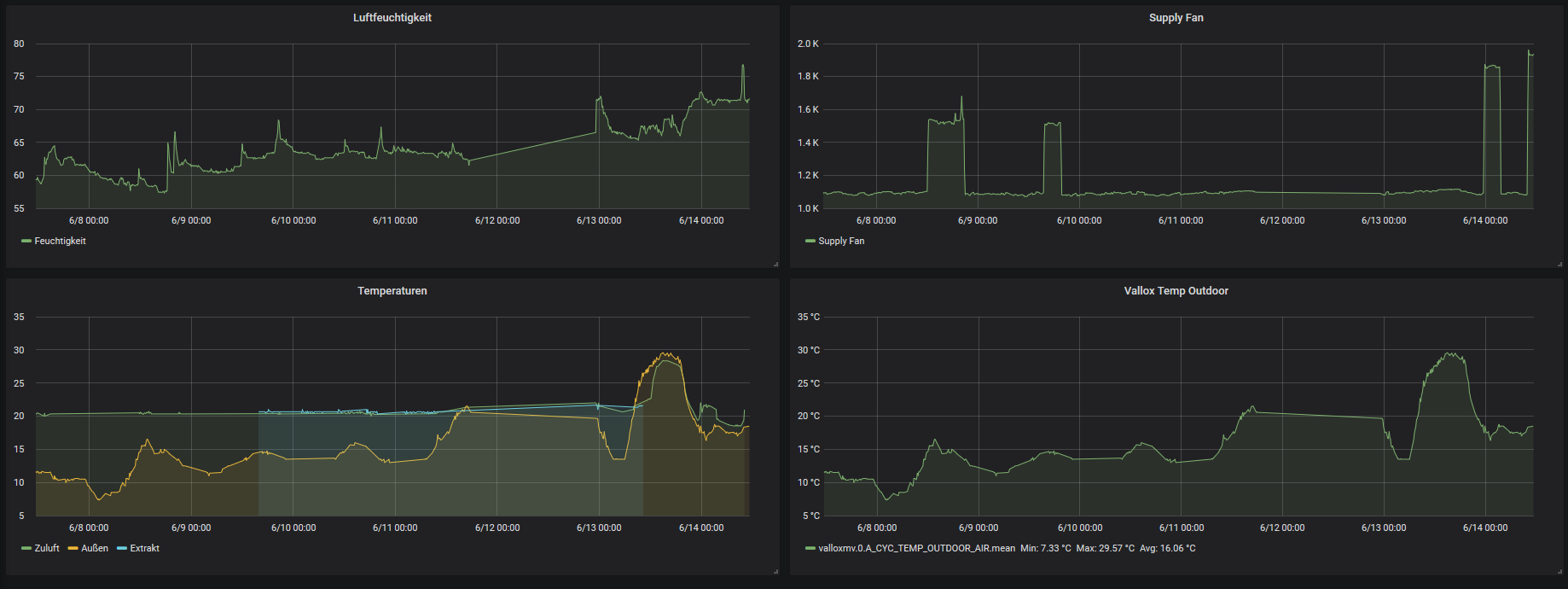This screenshot has height=589, width=1568.
Task: Click the Vallox Temp Outdoor panel resize handle
Action: coord(1559,571)
